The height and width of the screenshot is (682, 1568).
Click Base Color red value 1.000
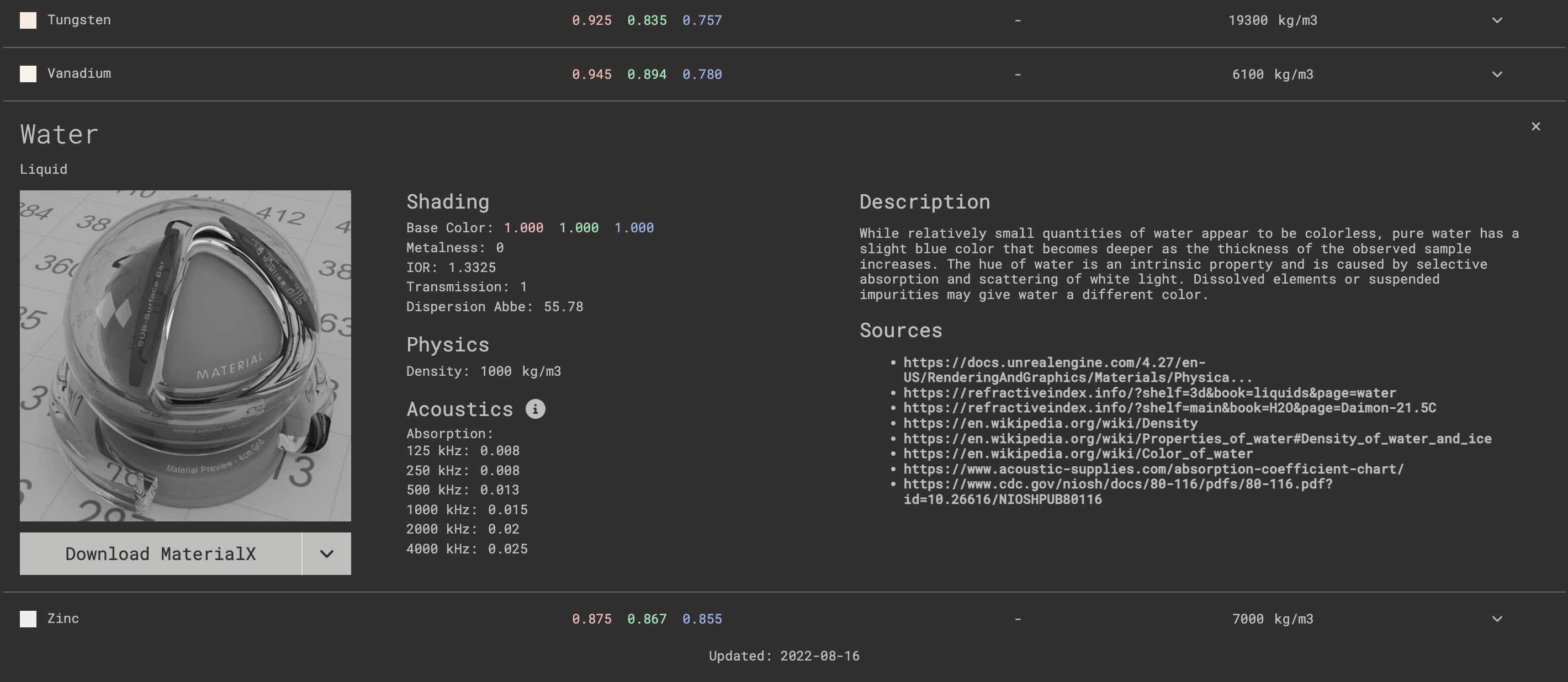[523, 227]
